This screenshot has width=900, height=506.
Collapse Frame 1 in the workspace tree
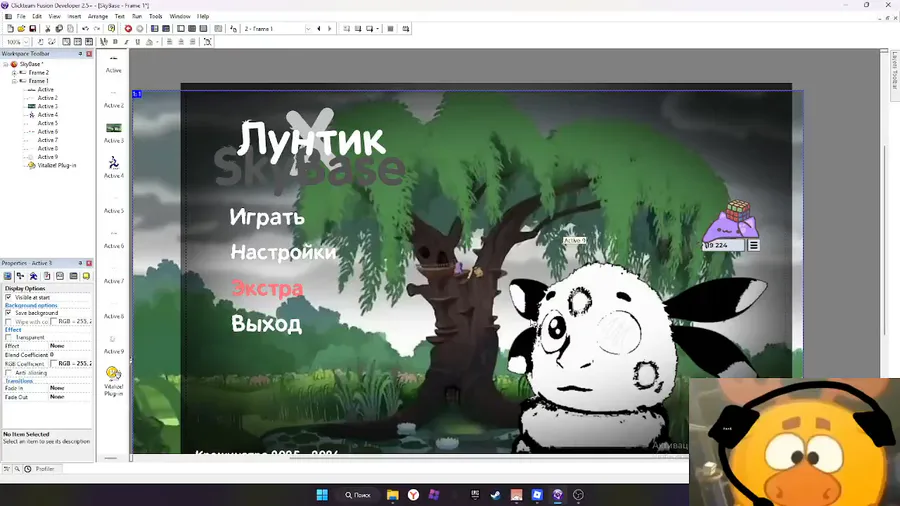[x=14, y=81]
